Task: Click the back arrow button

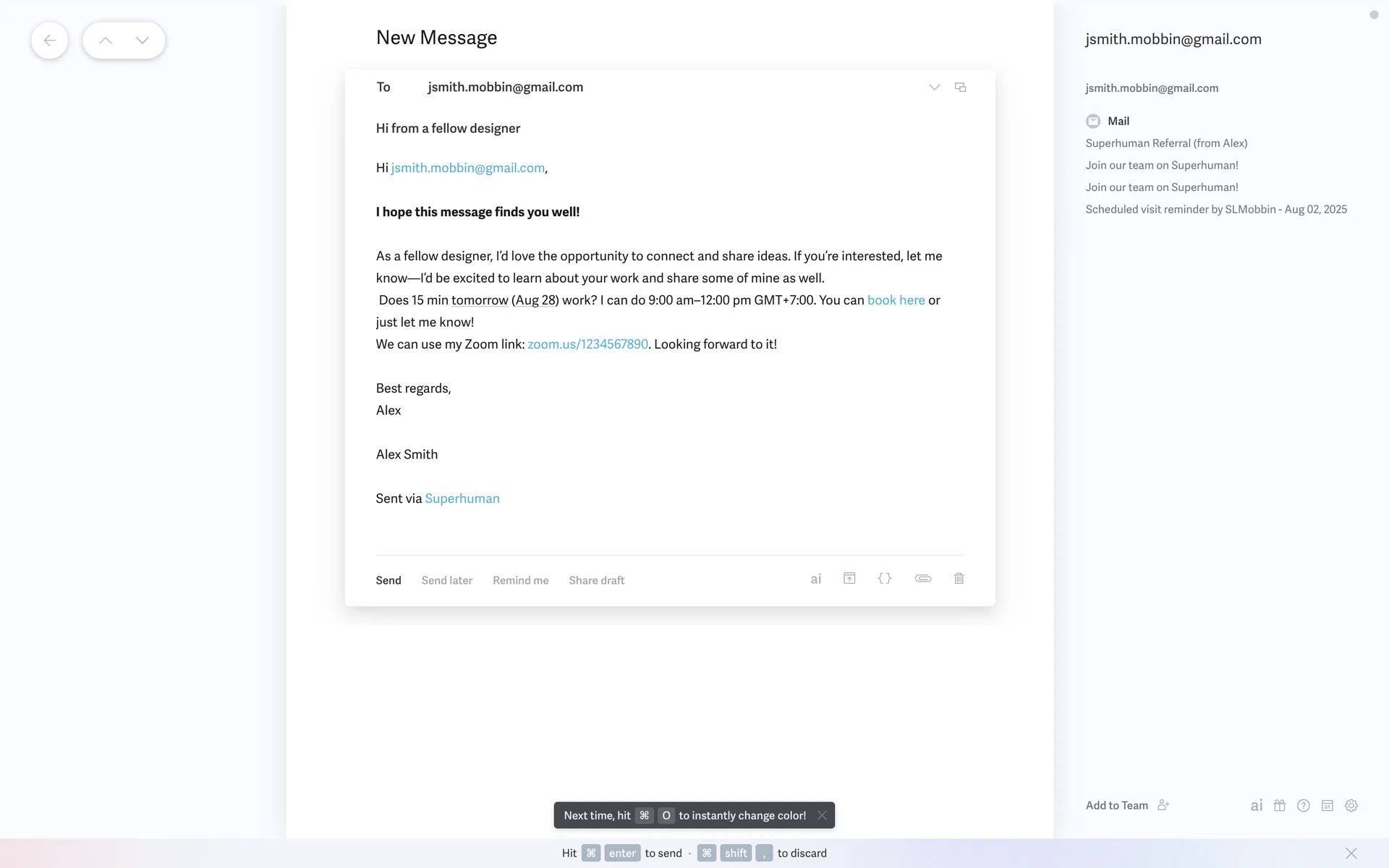Action: [x=50, y=41]
